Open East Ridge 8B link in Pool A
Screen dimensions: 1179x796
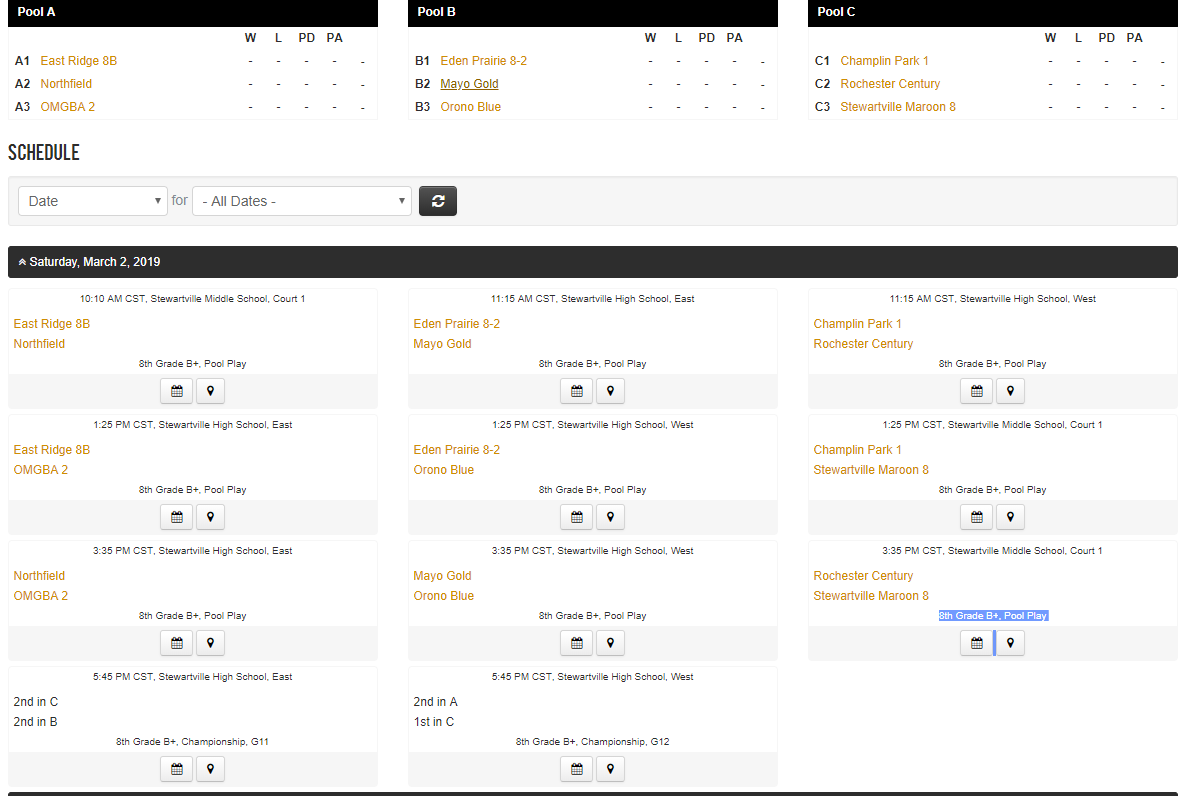tap(79, 61)
